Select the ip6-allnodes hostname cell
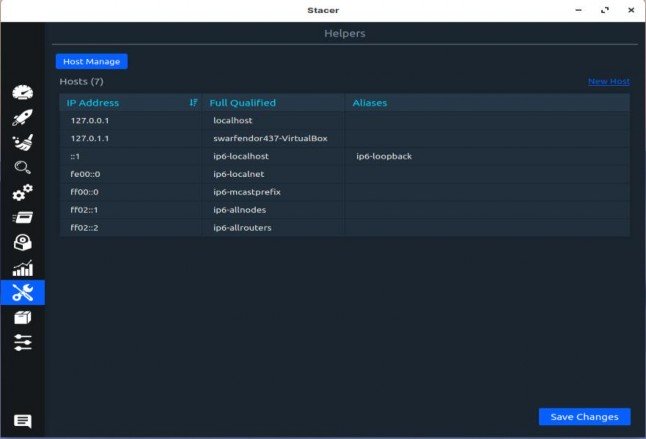Screen dimensions: 646x439 pyautogui.click(x=274, y=210)
